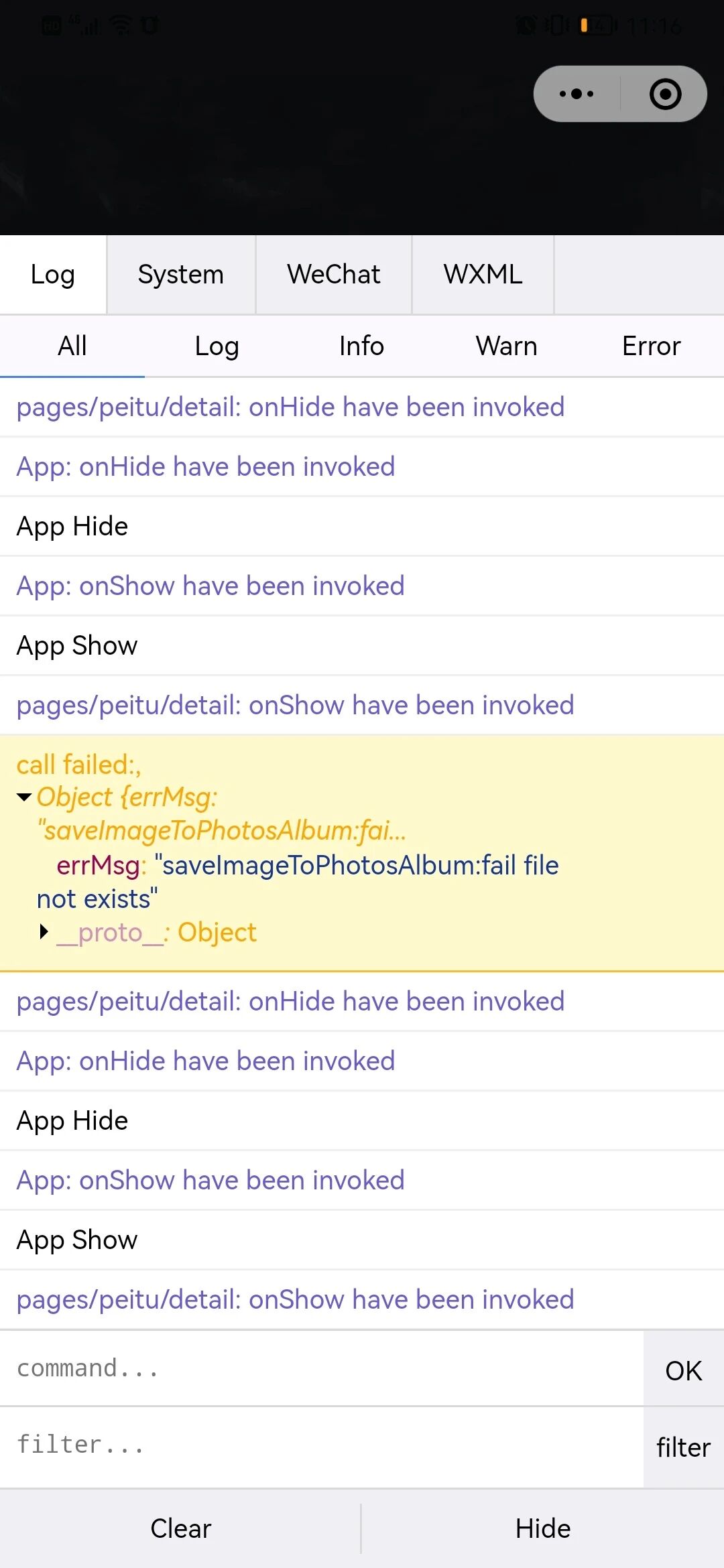
Task: Collapse the errMsg Object disclosure triangle
Action: [x=25, y=797]
